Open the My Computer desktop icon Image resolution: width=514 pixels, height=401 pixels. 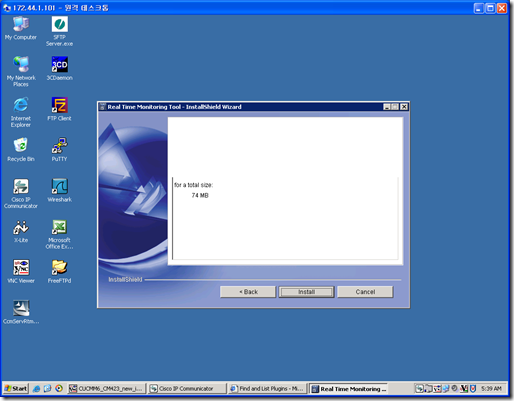pyautogui.click(x=21, y=28)
